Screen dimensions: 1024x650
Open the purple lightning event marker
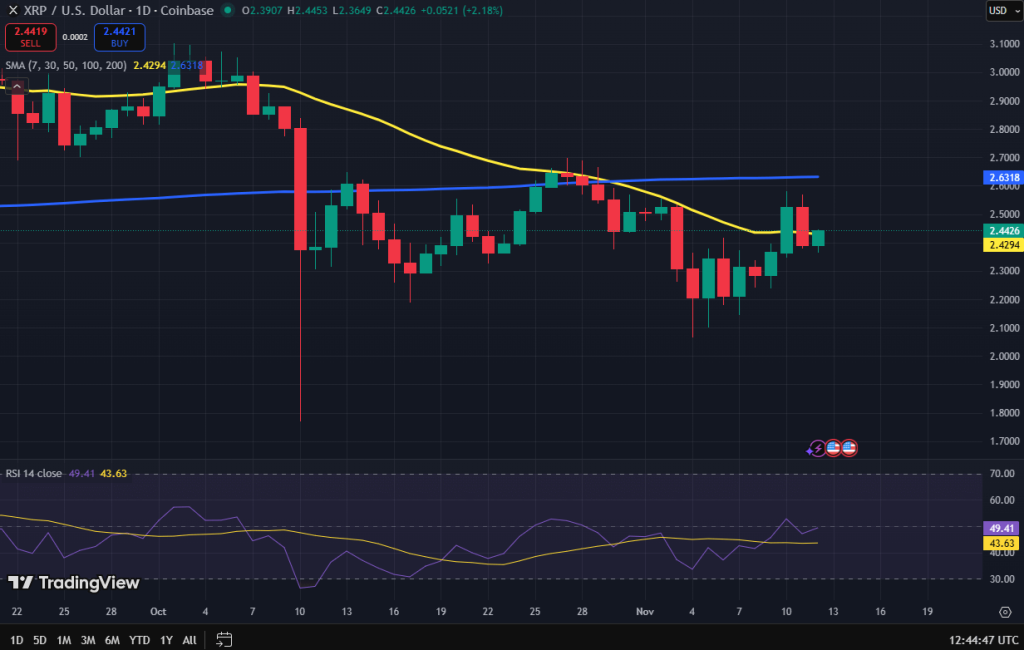(x=816, y=449)
